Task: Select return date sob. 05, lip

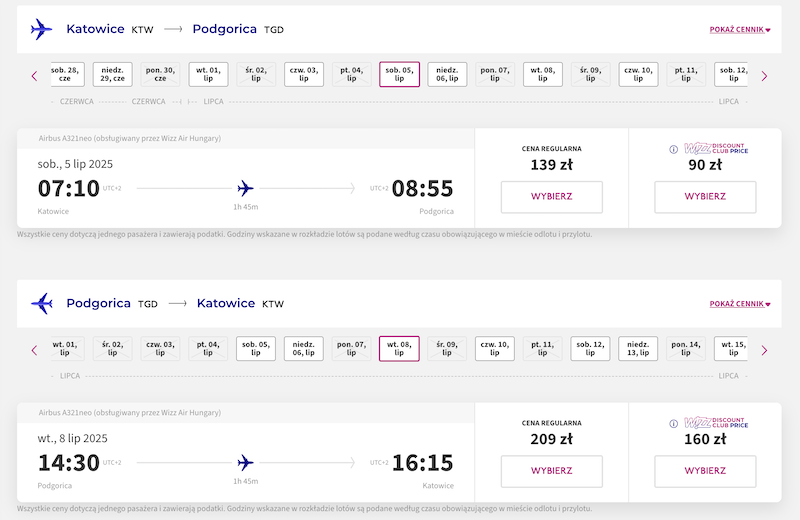Action: (x=256, y=349)
